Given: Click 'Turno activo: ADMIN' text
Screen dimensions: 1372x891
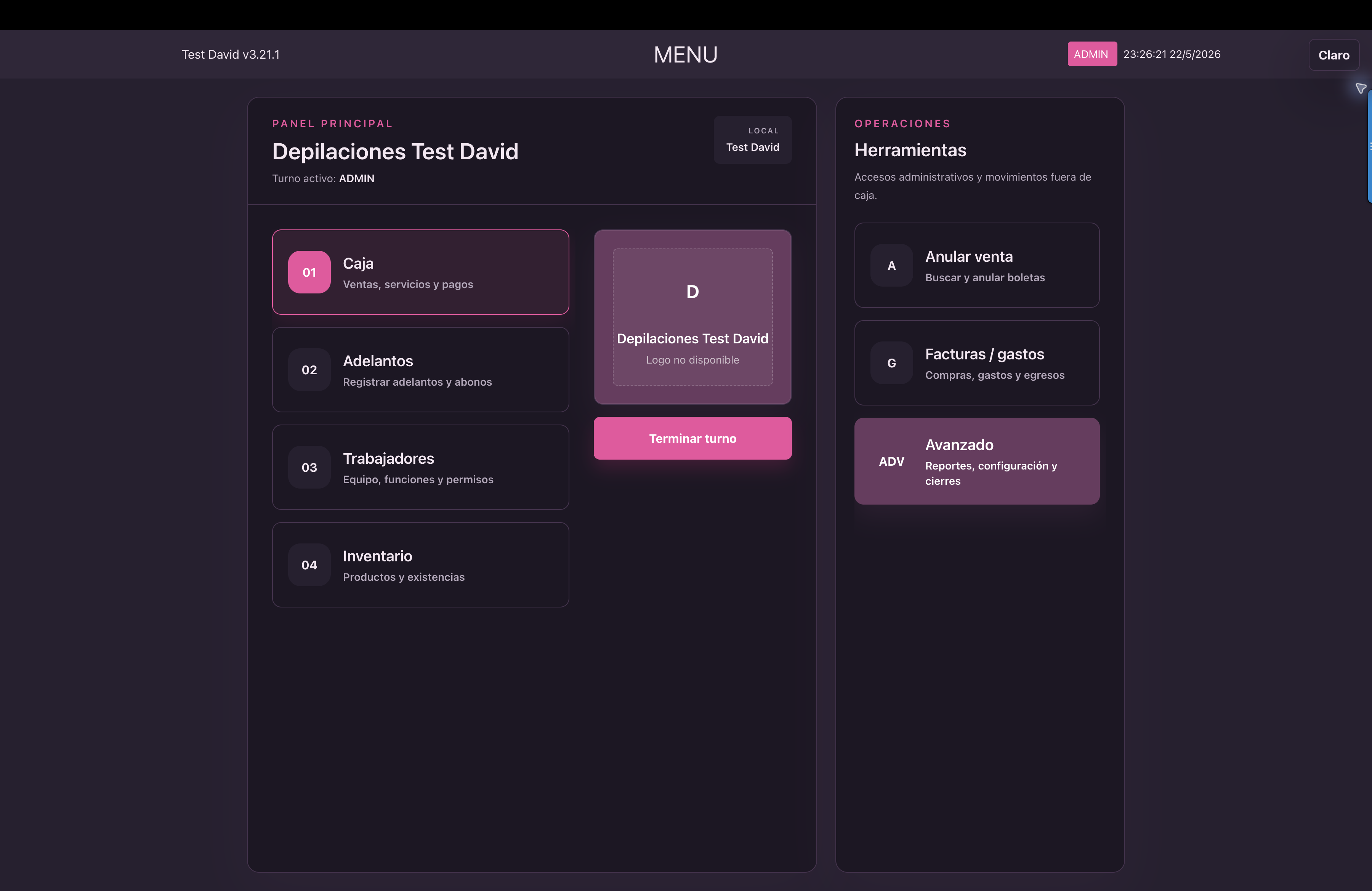Looking at the screenshot, I should click(323, 178).
